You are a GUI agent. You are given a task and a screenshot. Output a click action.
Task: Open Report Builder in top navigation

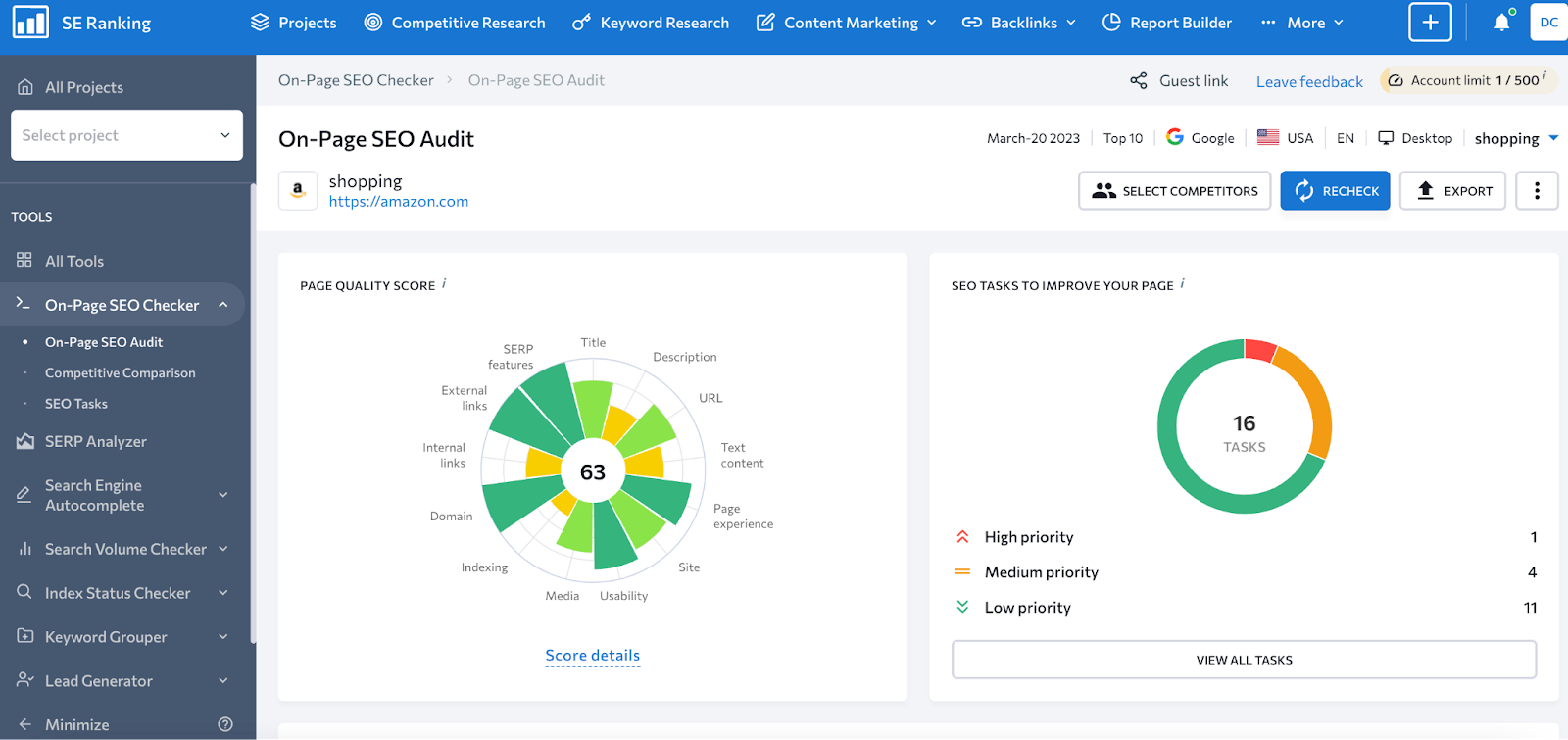pyautogui.click(x=1167, y=22)
